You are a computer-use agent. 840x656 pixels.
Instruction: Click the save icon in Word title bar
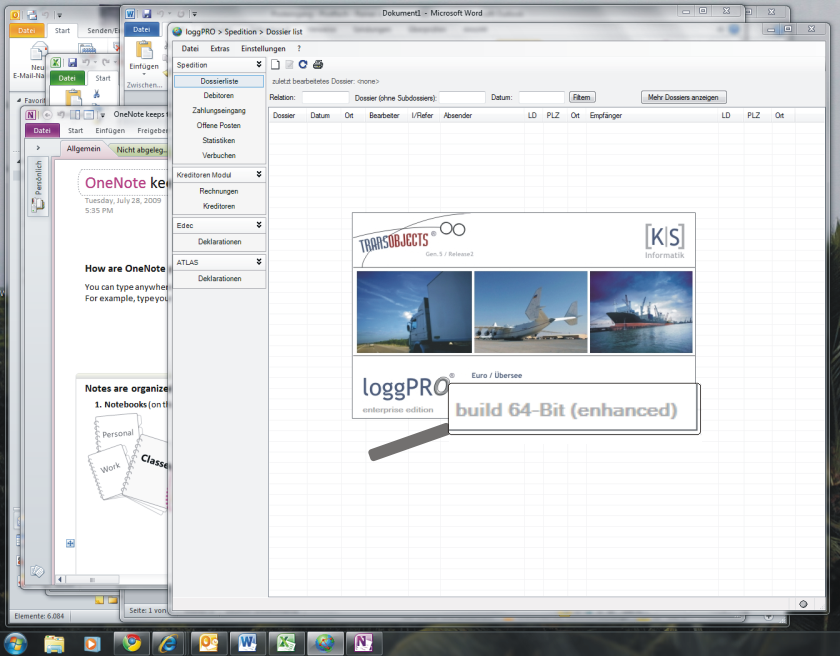click(147, 14)
